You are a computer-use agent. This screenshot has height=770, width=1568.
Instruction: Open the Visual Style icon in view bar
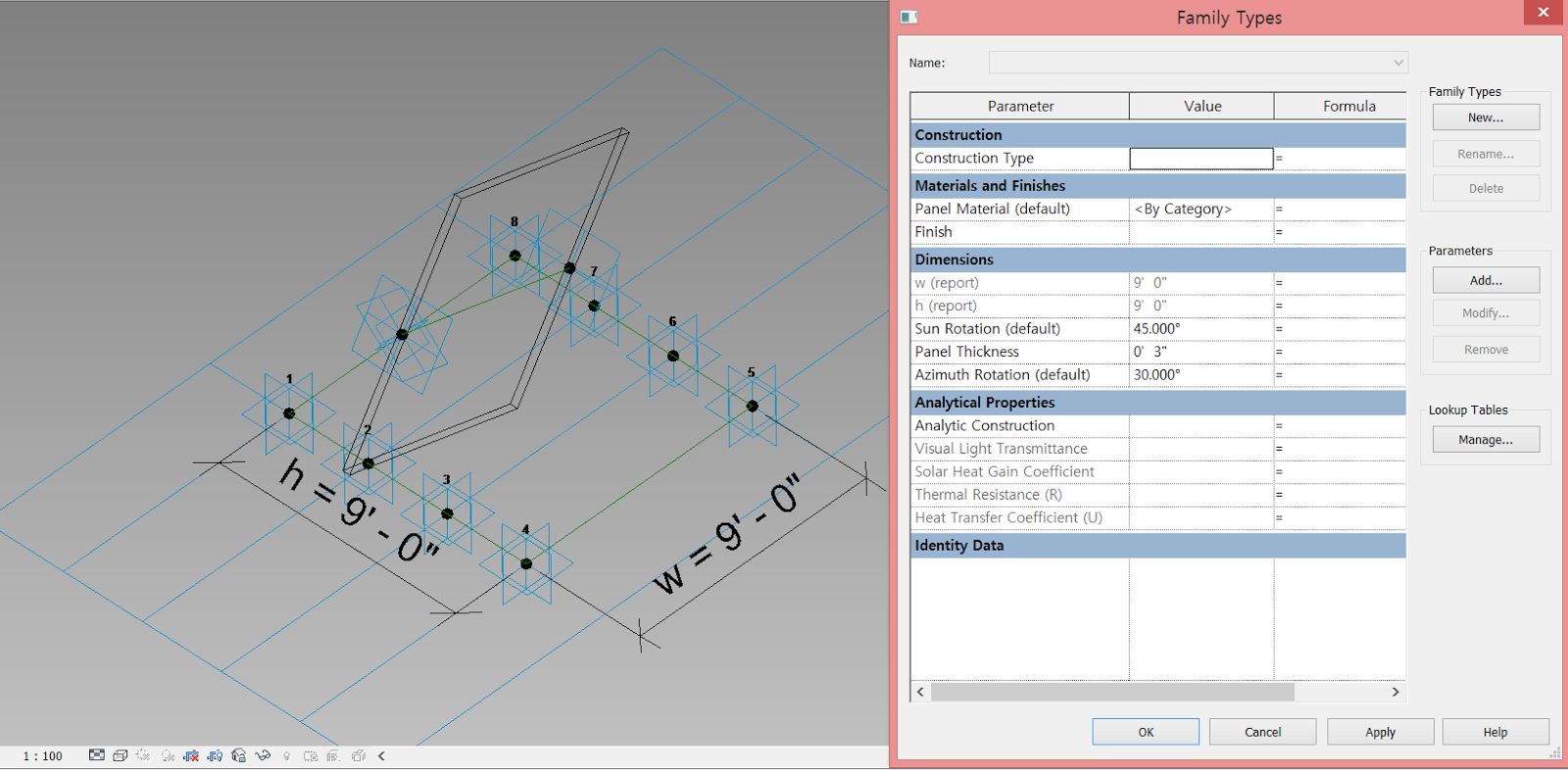[120, 755]
